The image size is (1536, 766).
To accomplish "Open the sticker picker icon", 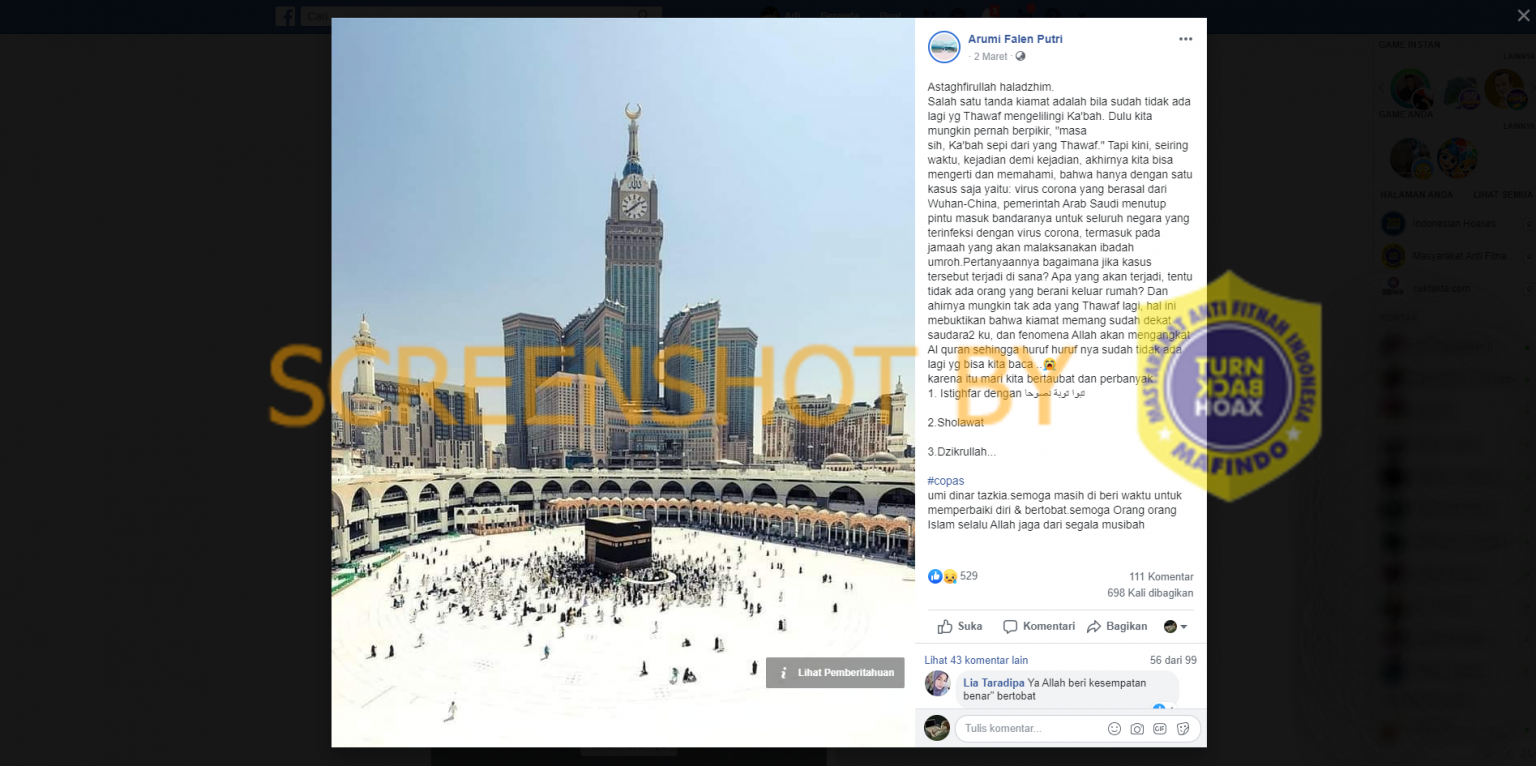I will click(x=1183, y=729).
